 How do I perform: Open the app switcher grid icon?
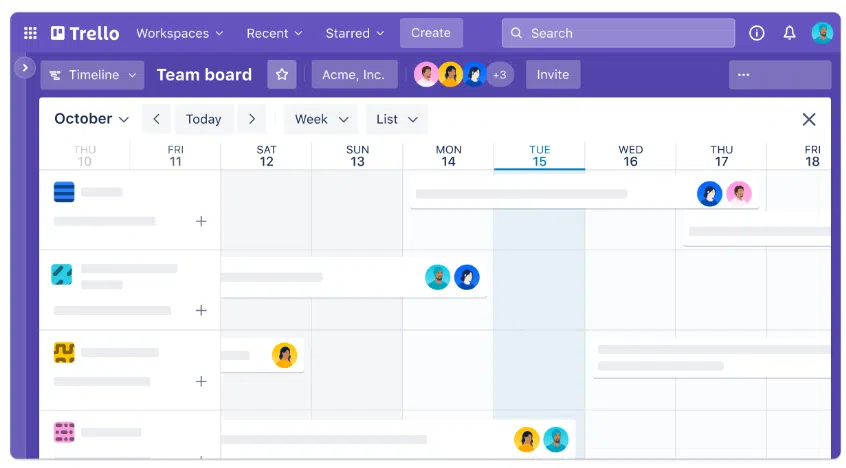(x=30, y=33)
